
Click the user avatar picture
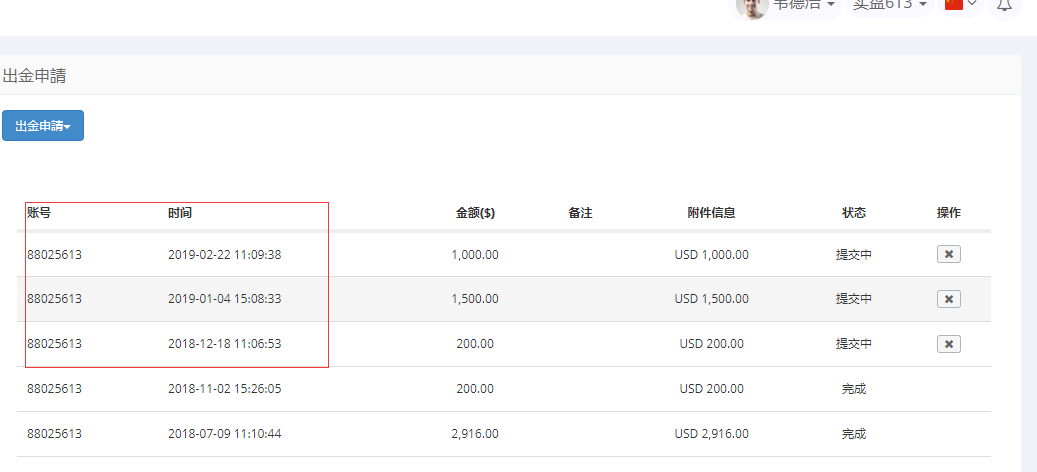point(751,5)
